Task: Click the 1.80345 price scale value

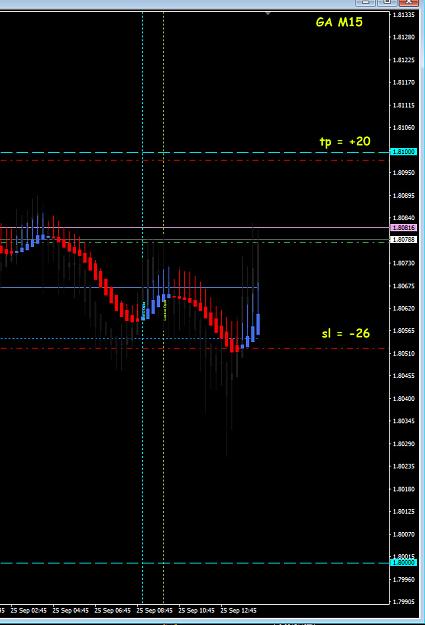Action: coord(404,421)
